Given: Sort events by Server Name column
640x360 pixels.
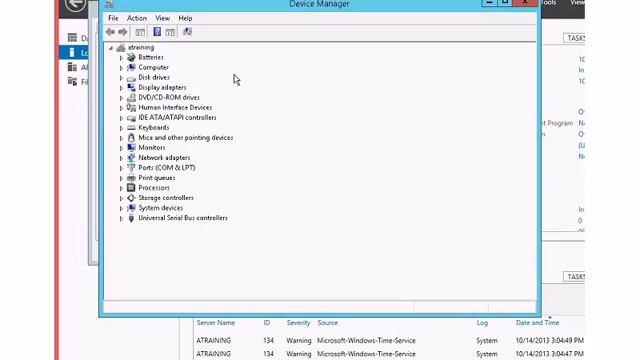Looking at the screenshot, I should point(216,323).
